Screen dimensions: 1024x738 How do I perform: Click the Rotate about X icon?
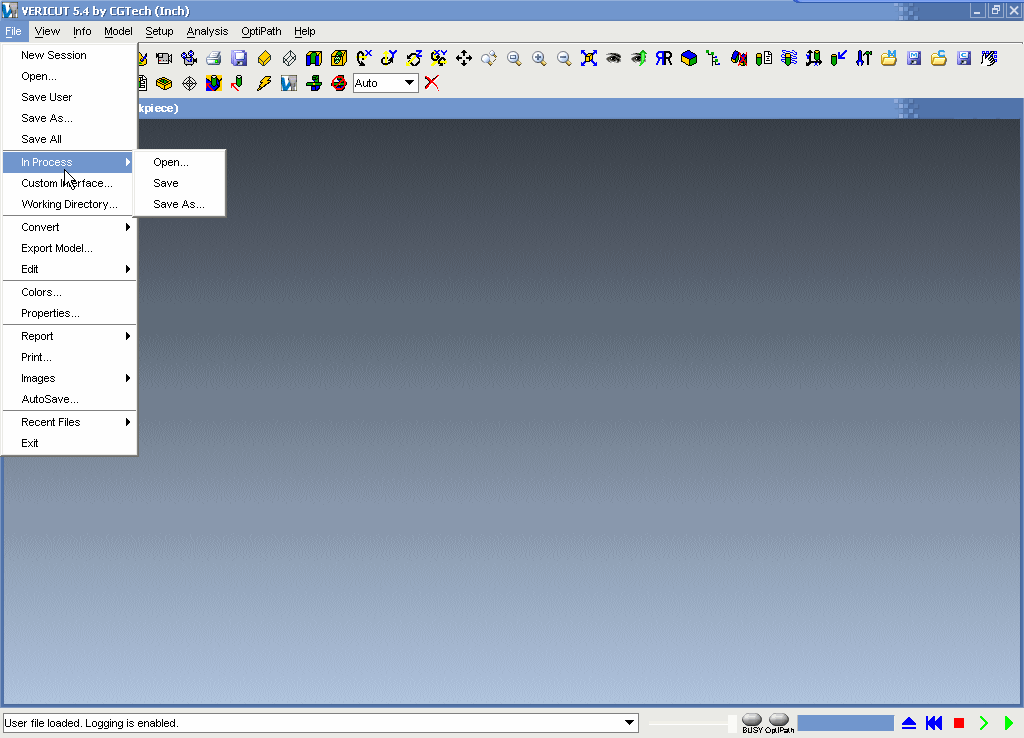point(364,59)
